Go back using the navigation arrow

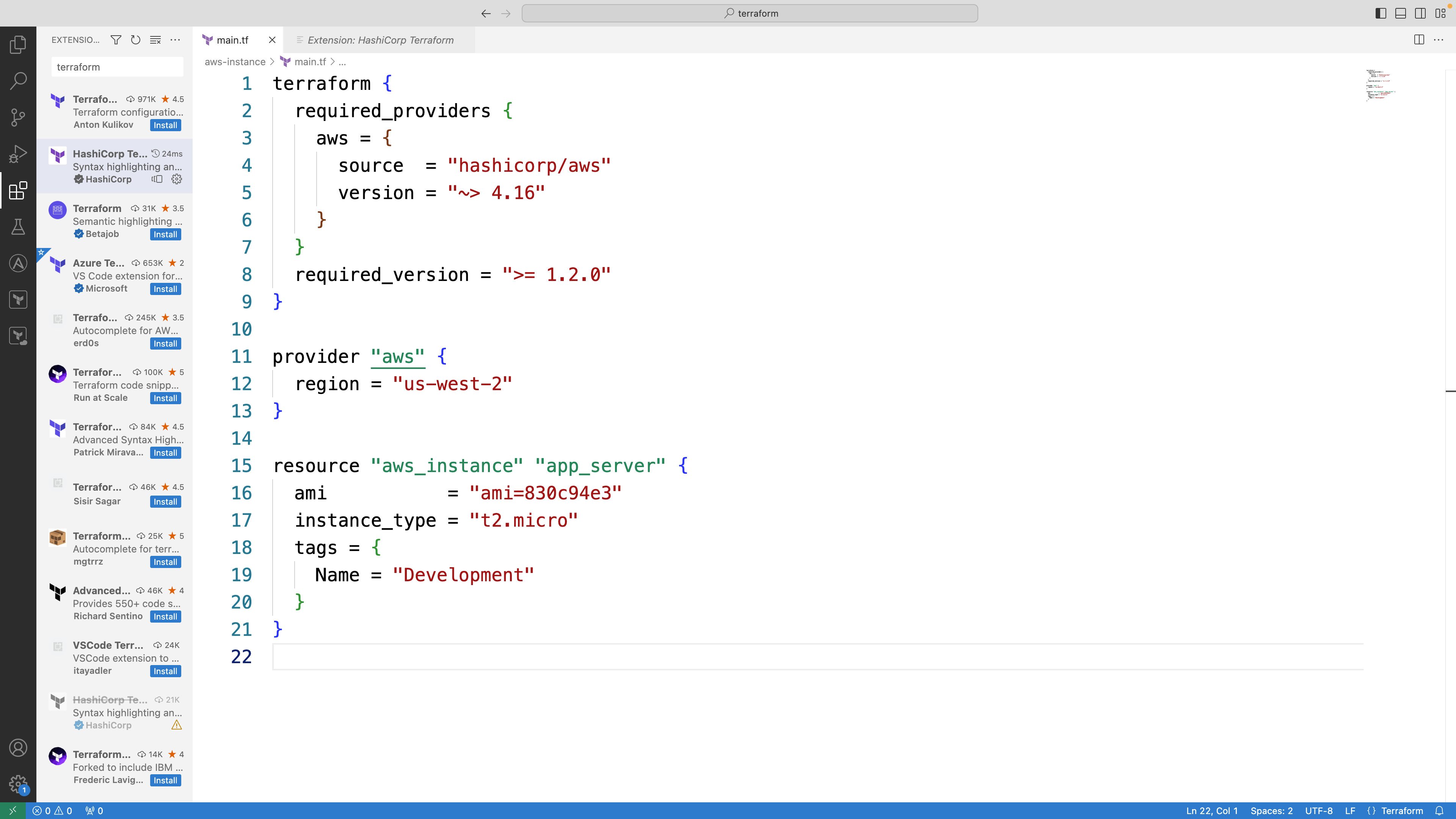(x=485, y=14)
